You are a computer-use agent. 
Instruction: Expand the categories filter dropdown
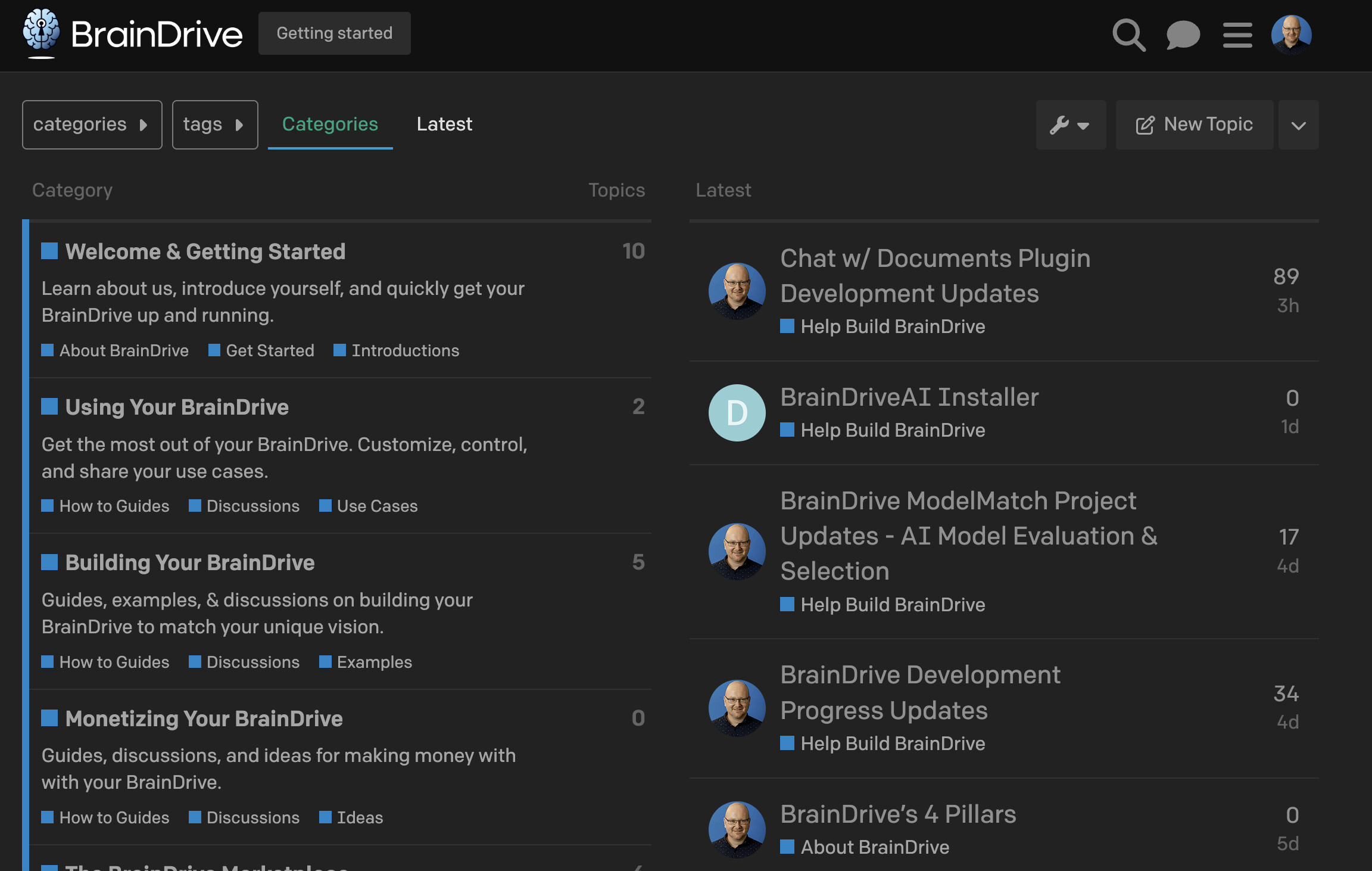click(92, 125)
